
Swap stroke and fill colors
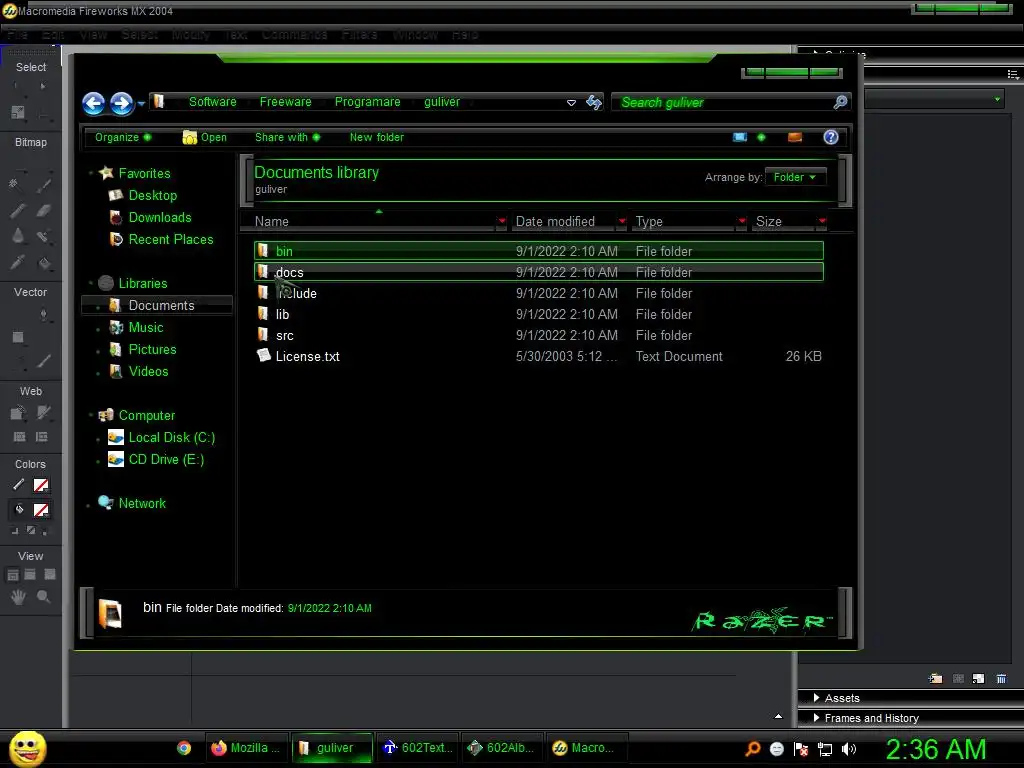pyautogui.click(x=44, y=531)
